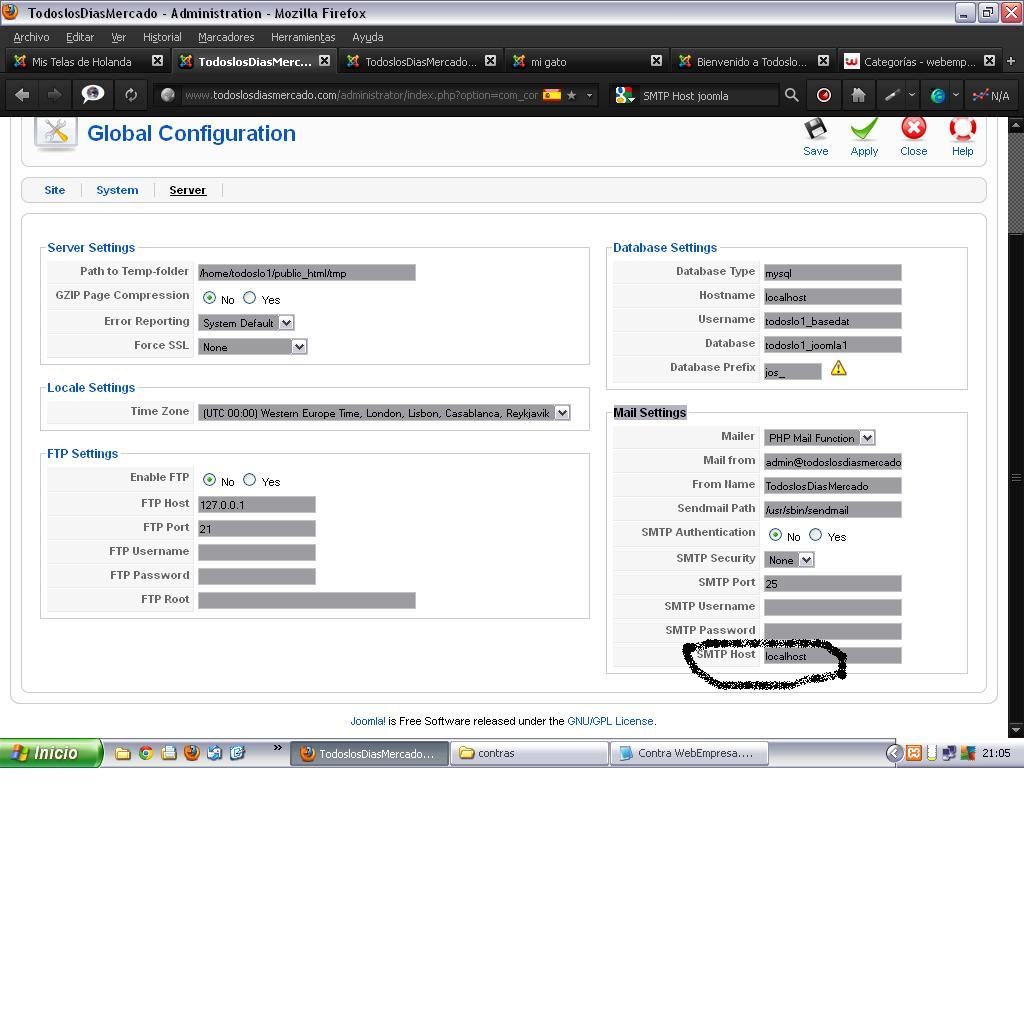Viewport: 1024px width, 1020px height.
Task: Close the 'Mis Telas de Holanda' tab
Action: point(157,61)
